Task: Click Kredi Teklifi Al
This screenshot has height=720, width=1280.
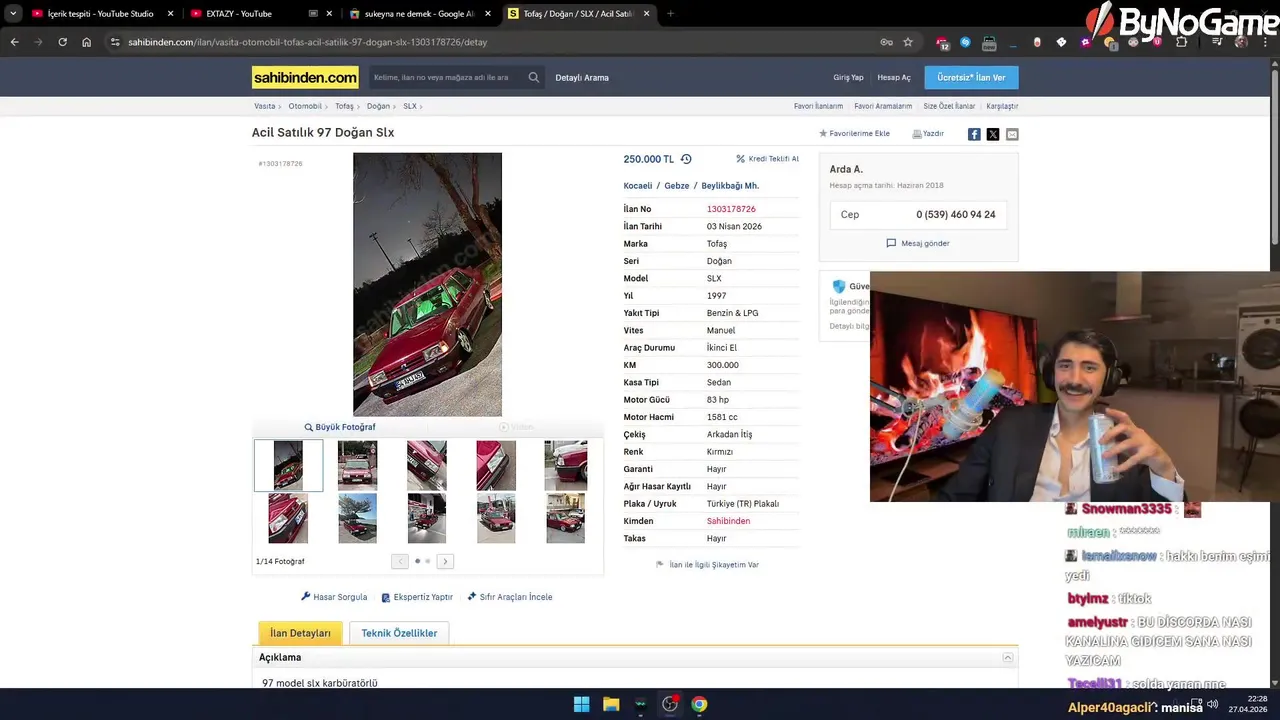Action: (768, 159)
